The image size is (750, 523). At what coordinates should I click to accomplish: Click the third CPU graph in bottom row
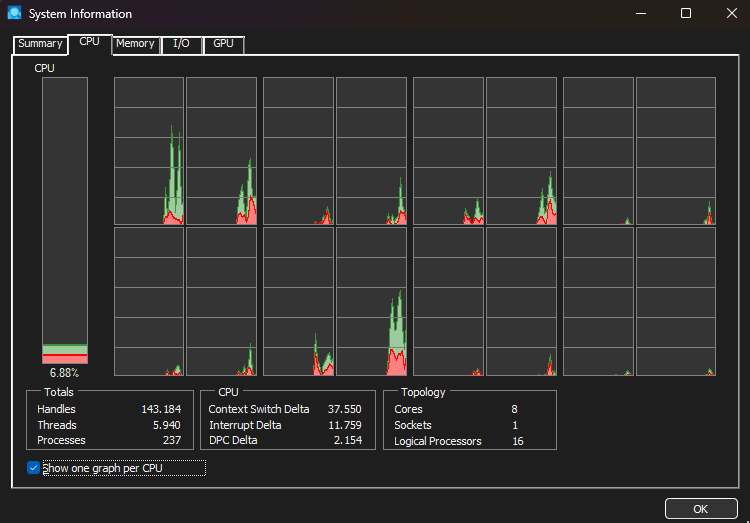[298, 301]
